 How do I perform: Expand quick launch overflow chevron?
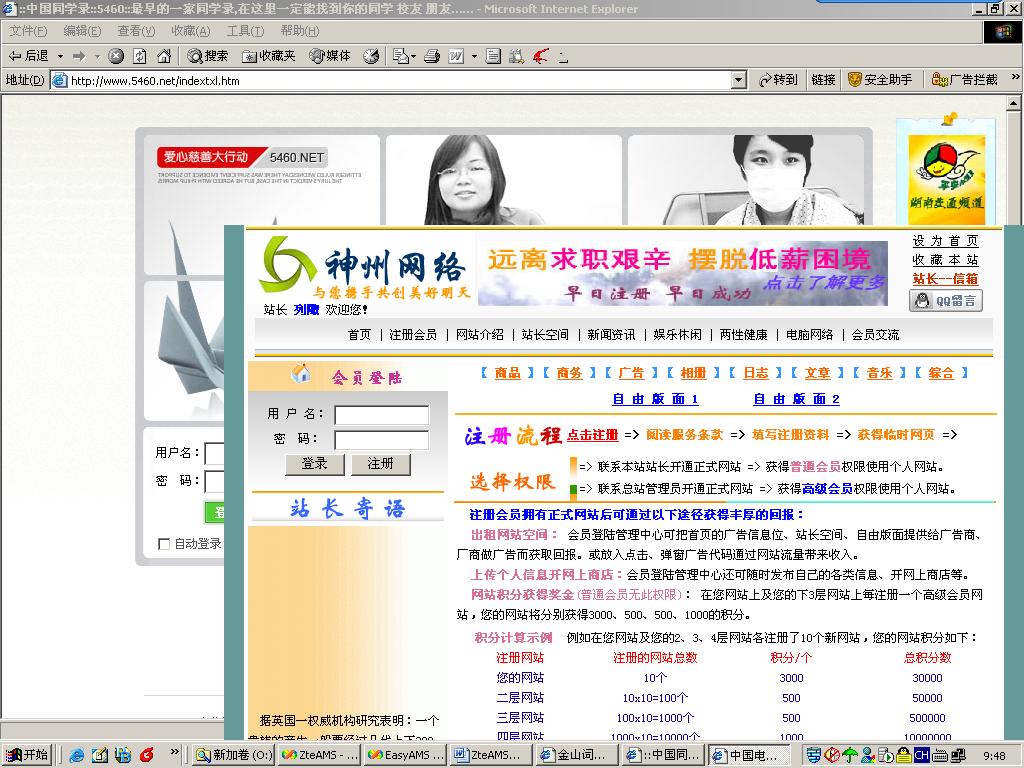tap(174, 752)
